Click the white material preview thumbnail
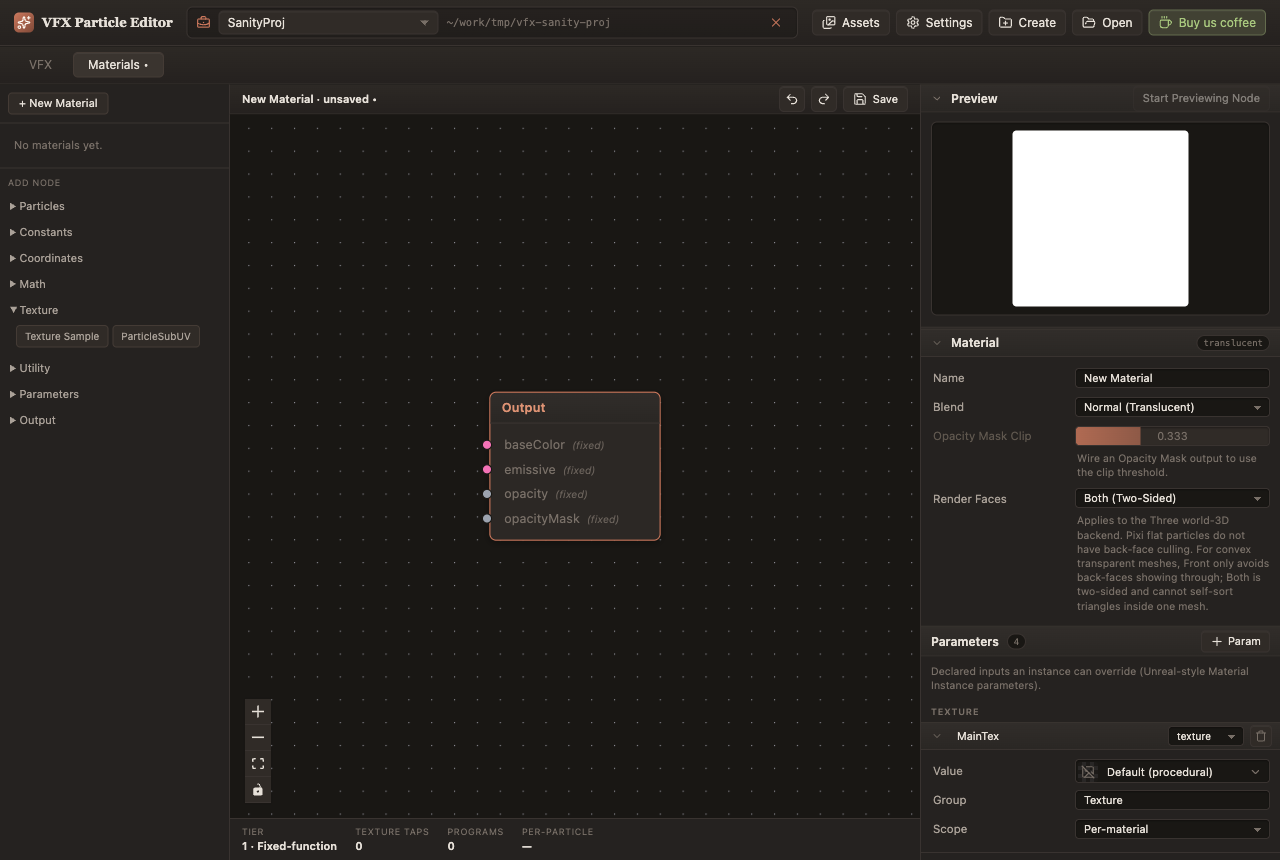The image size is (1280, 860). (1100, 218)
